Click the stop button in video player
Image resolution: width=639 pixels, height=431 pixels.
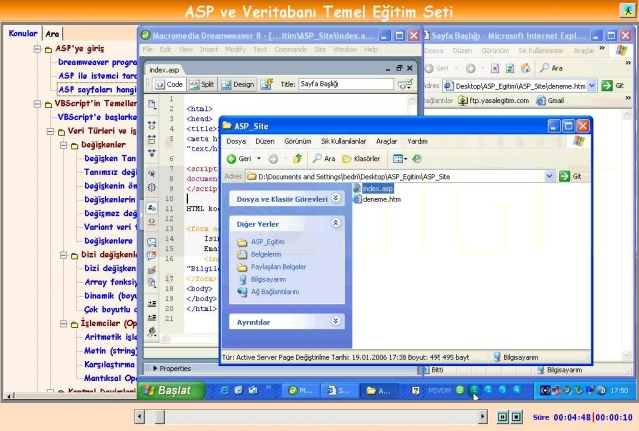(x=516, y=417)
